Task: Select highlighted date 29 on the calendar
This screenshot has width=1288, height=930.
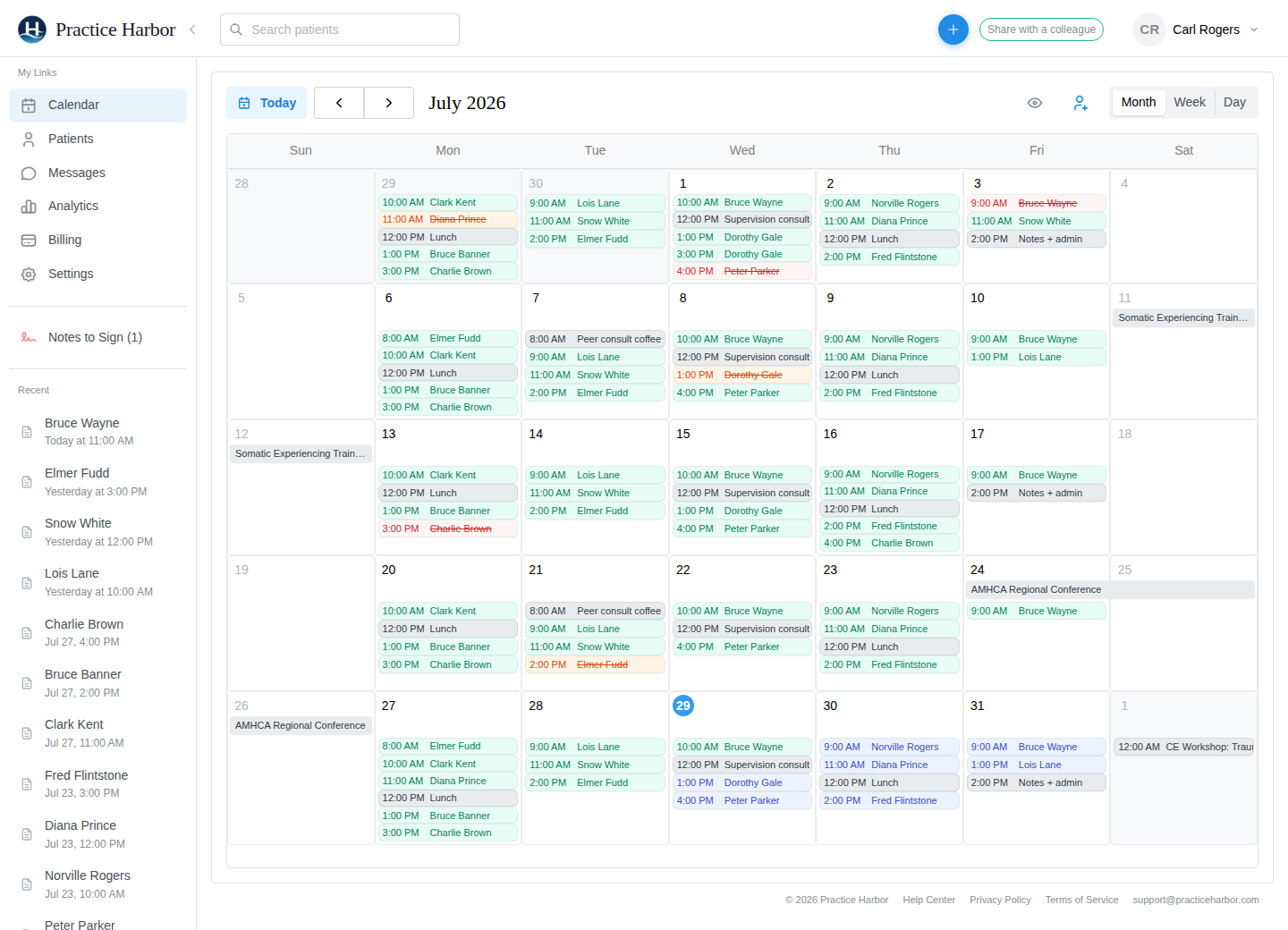Action: click(x=683, y=706)
